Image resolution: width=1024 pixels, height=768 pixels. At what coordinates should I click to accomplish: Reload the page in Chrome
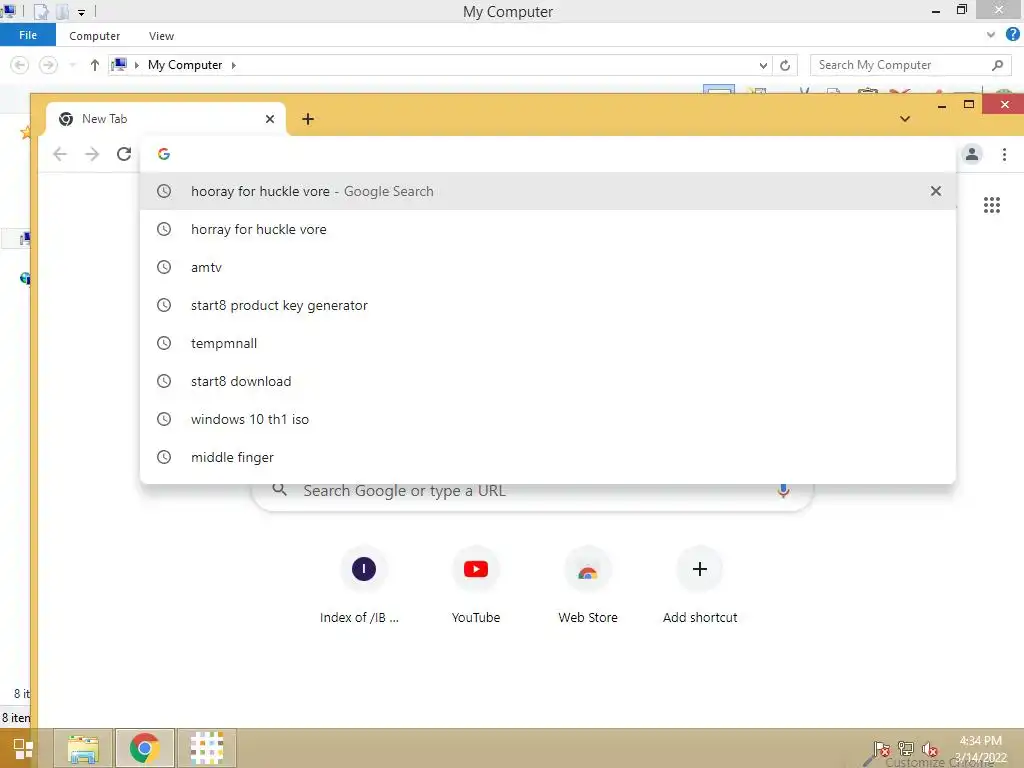click(124, 154)
